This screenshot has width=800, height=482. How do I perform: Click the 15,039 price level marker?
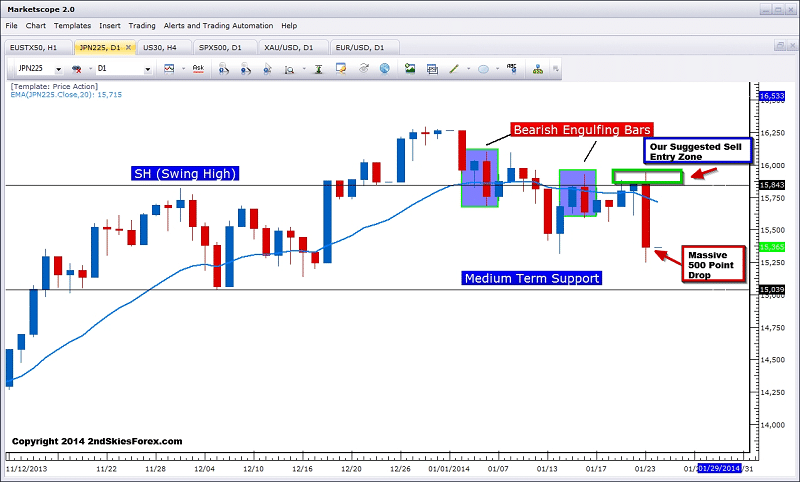point(772,290)
